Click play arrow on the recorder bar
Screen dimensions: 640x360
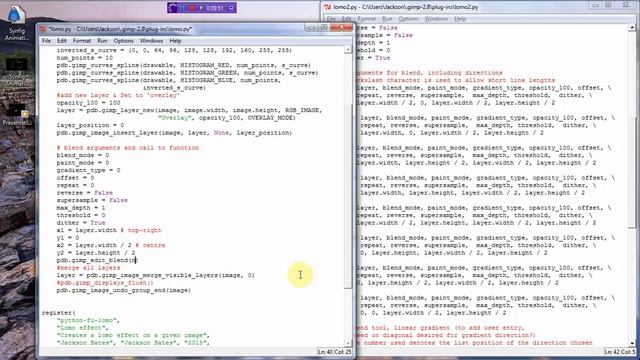tap(201, 8)
